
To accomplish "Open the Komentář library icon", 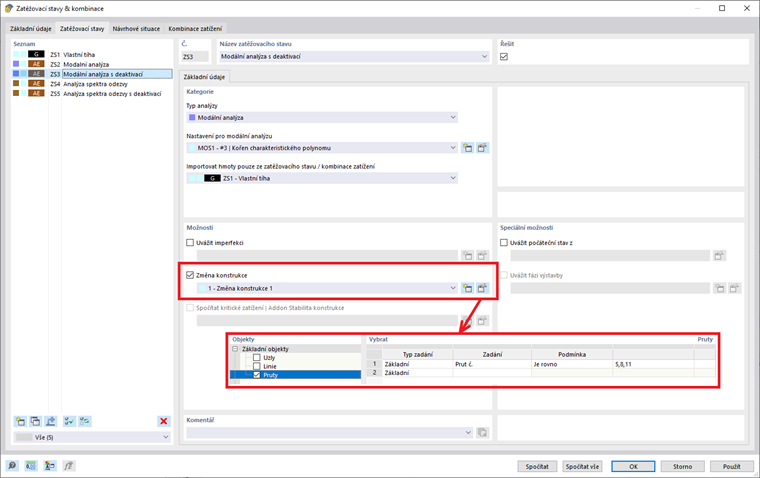I will pos(482,432).
